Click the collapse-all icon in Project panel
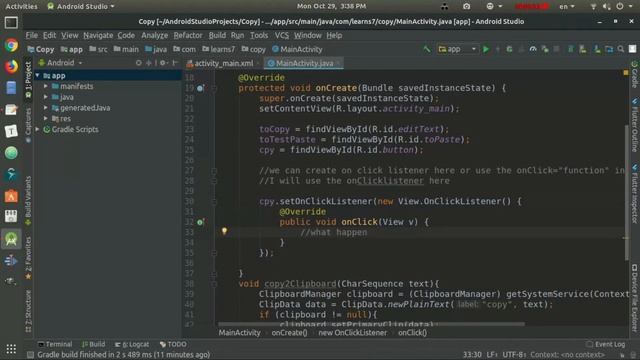640x360 pixels. (x=149, y=63)
